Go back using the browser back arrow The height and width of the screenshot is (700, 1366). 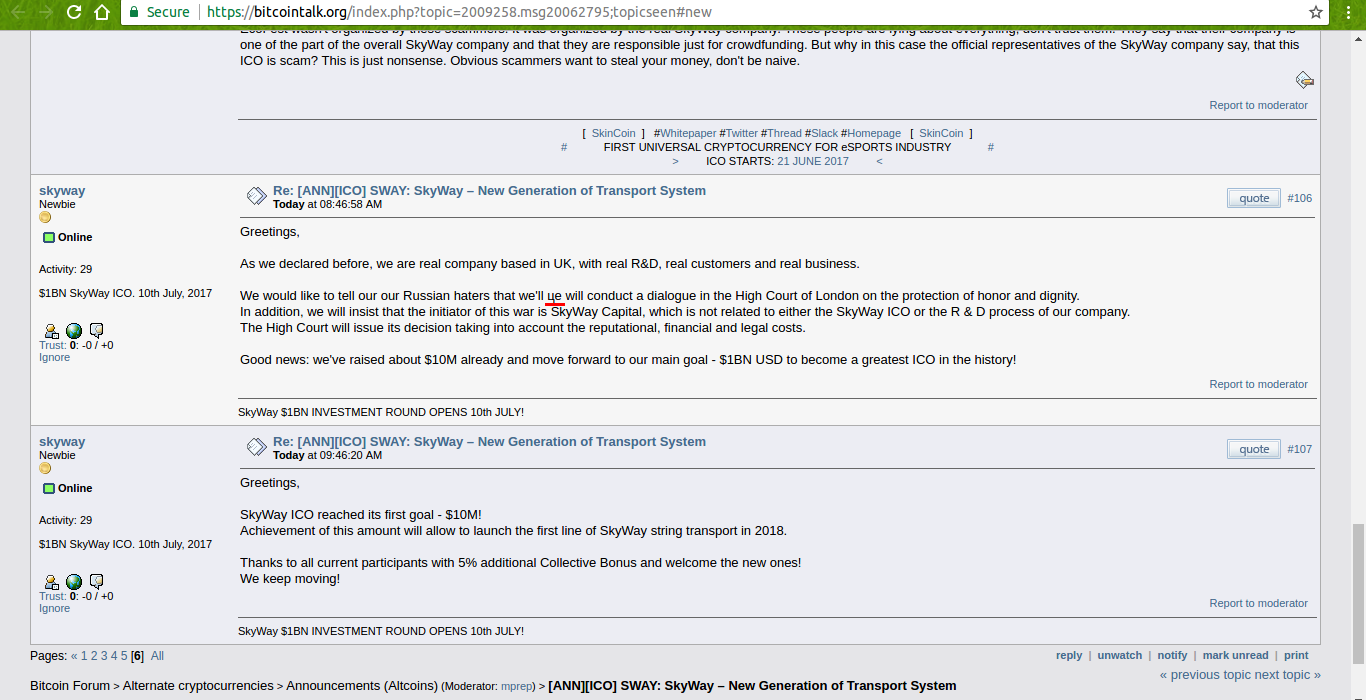17,12
